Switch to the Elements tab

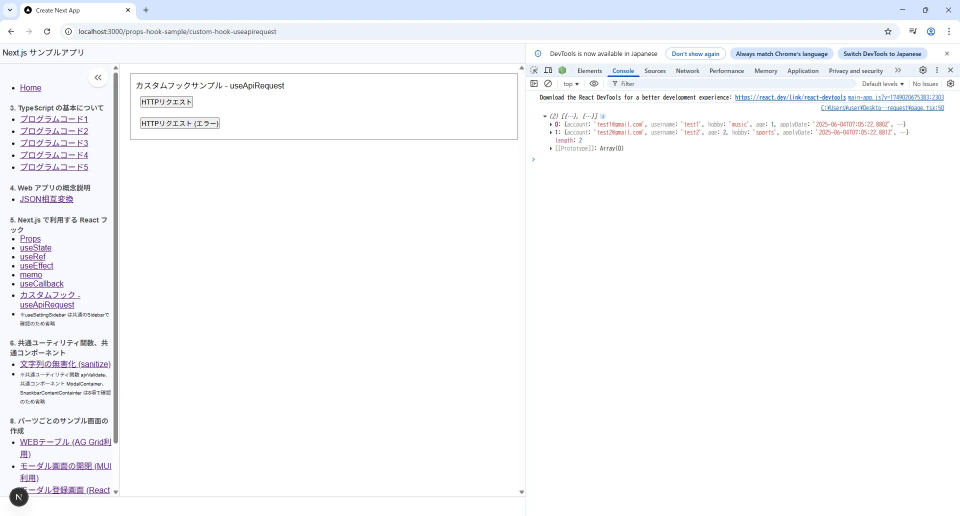pos(590,71)
